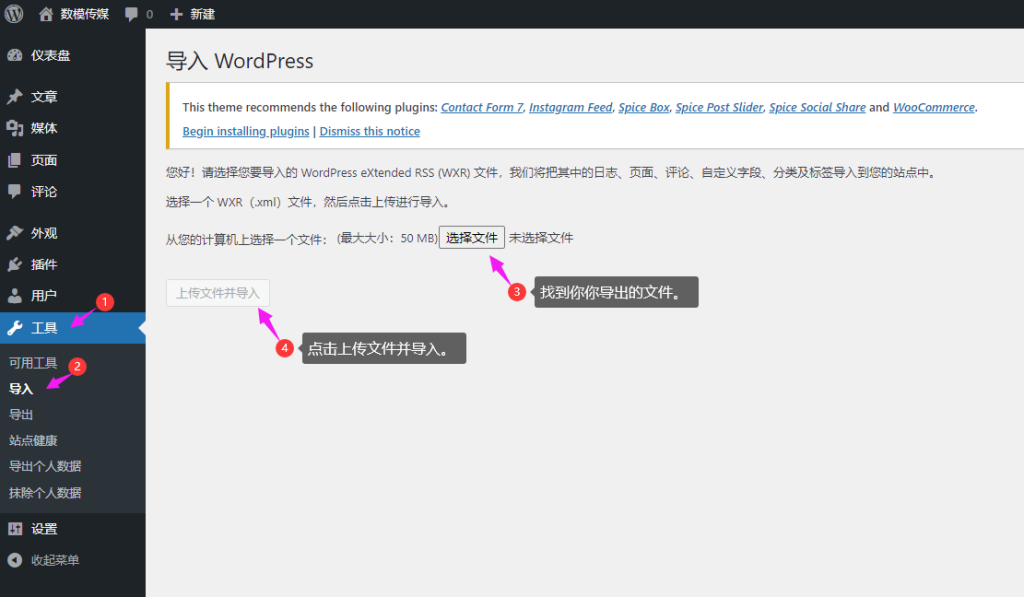Screen dimensions: 1024x597
Task: Click the 页面 pages icon
Action: [x=14, y=160]
